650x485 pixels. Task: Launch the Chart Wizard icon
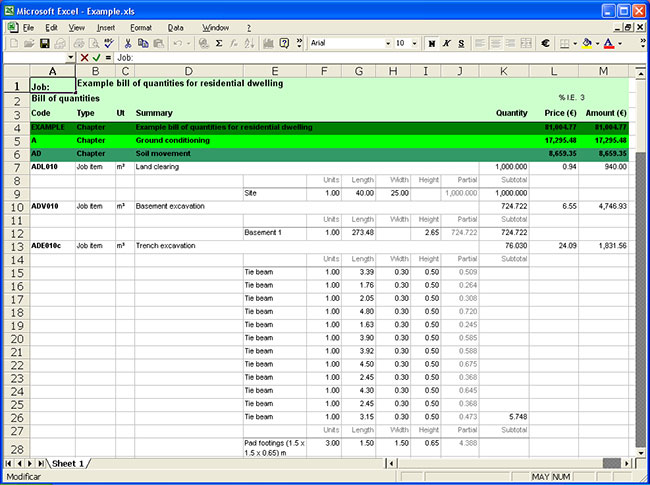point(268,43)
